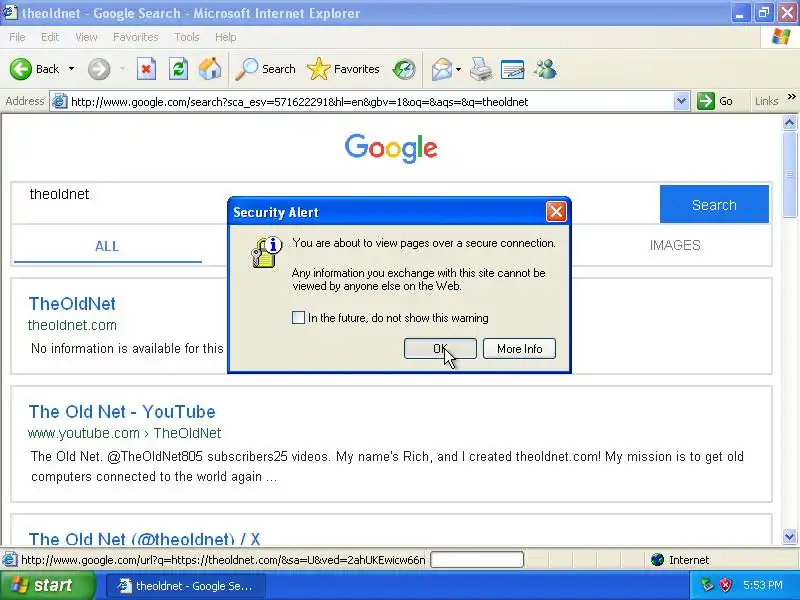Click the page icon in the address bar

coord(60,102)
